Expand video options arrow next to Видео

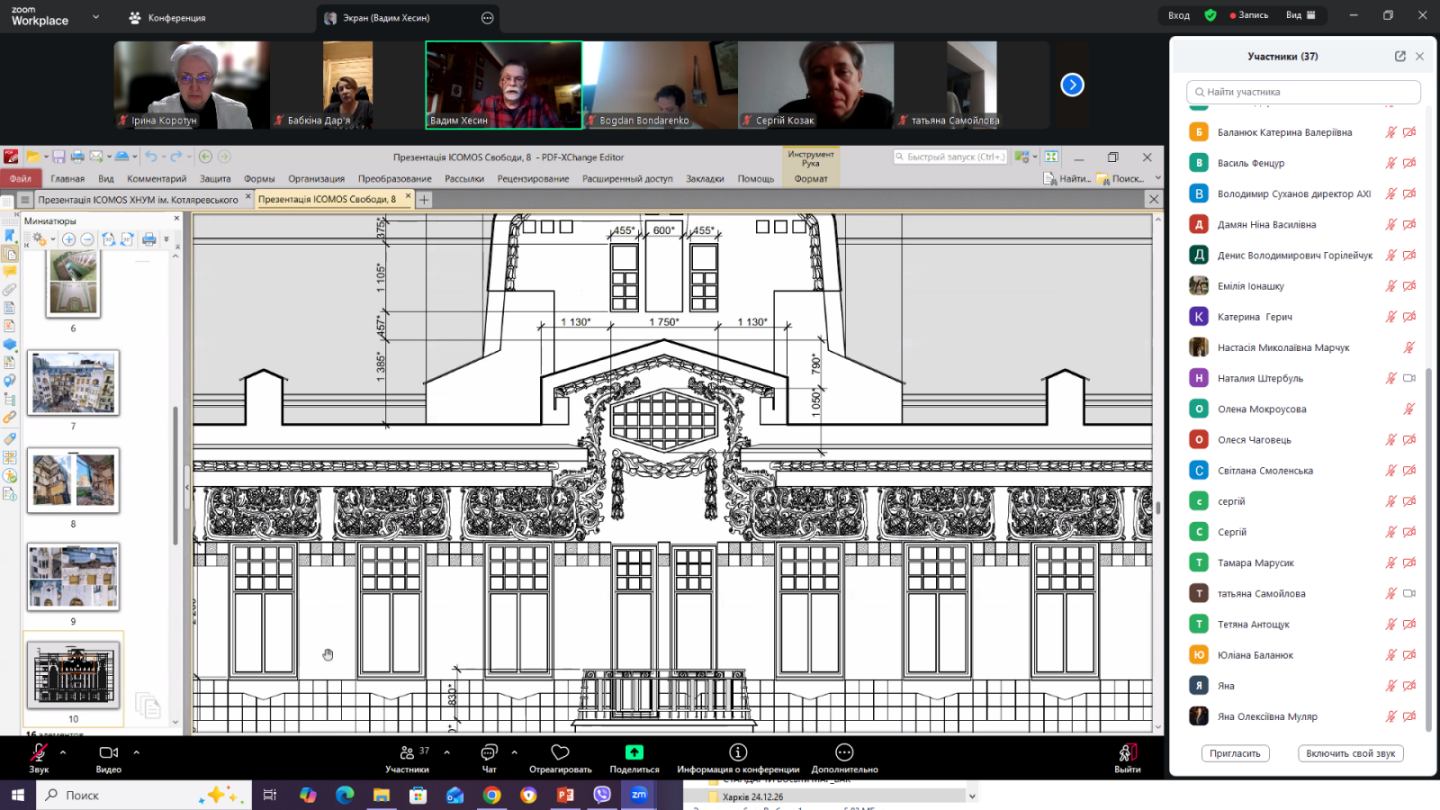[136, 752]
